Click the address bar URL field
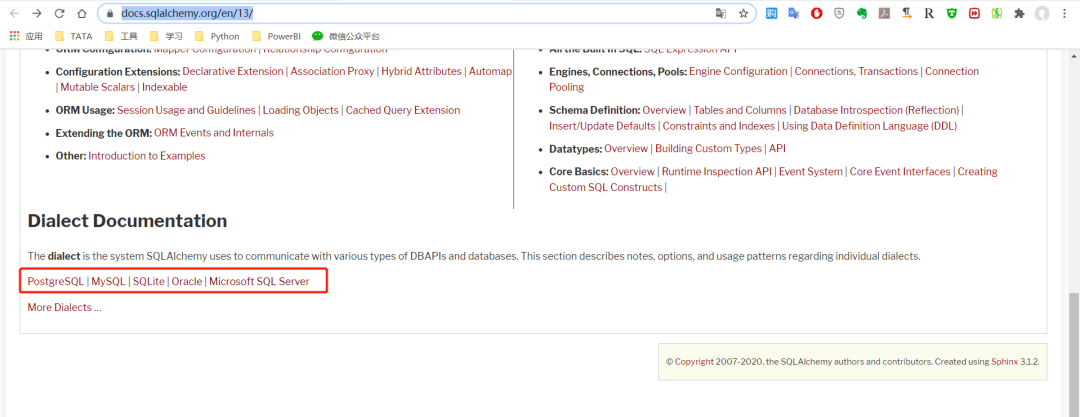This screenshot has width=1080, height=417. (x=400, y=14)
